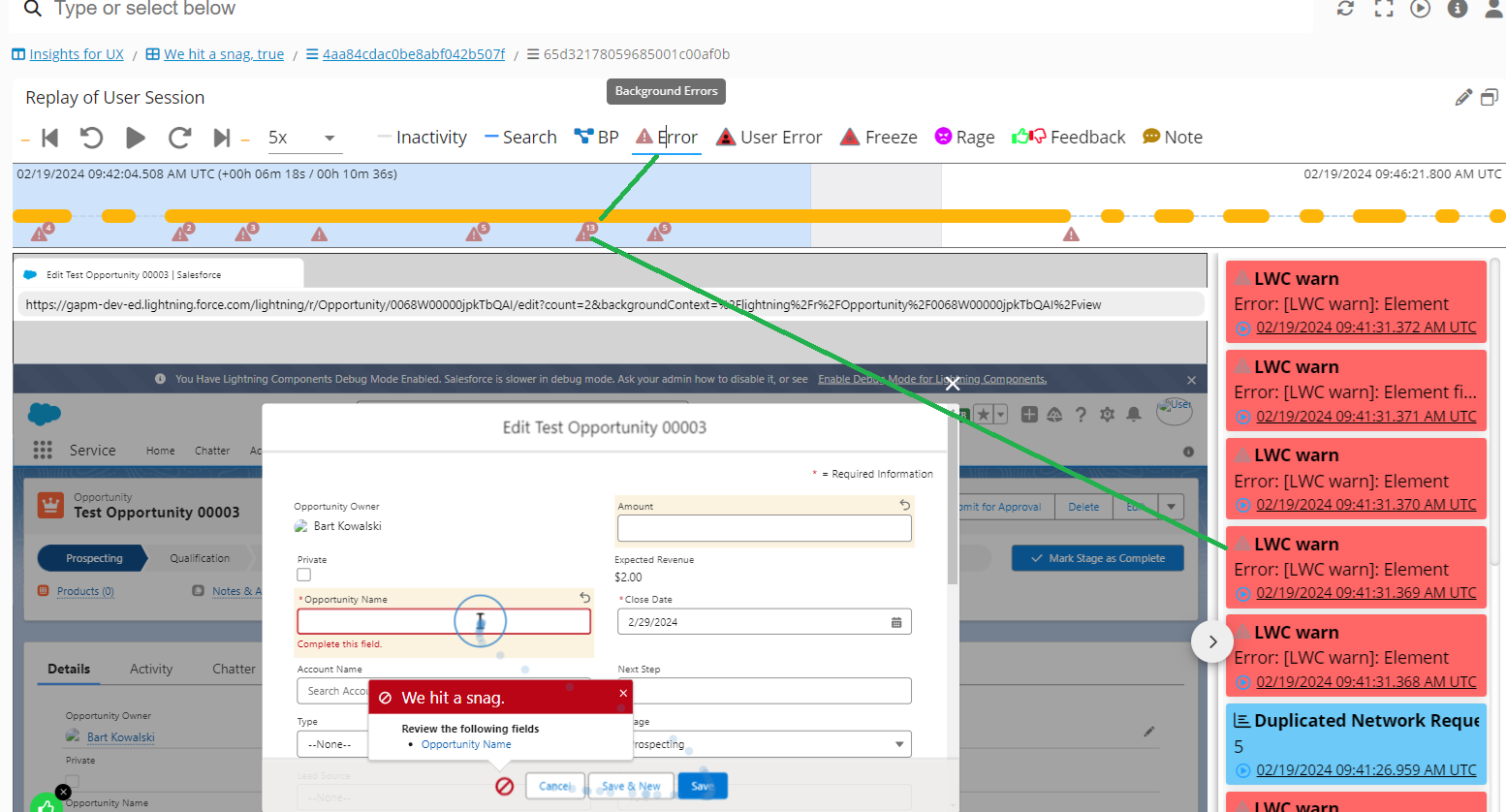Switch to the Activity tab

150,669
